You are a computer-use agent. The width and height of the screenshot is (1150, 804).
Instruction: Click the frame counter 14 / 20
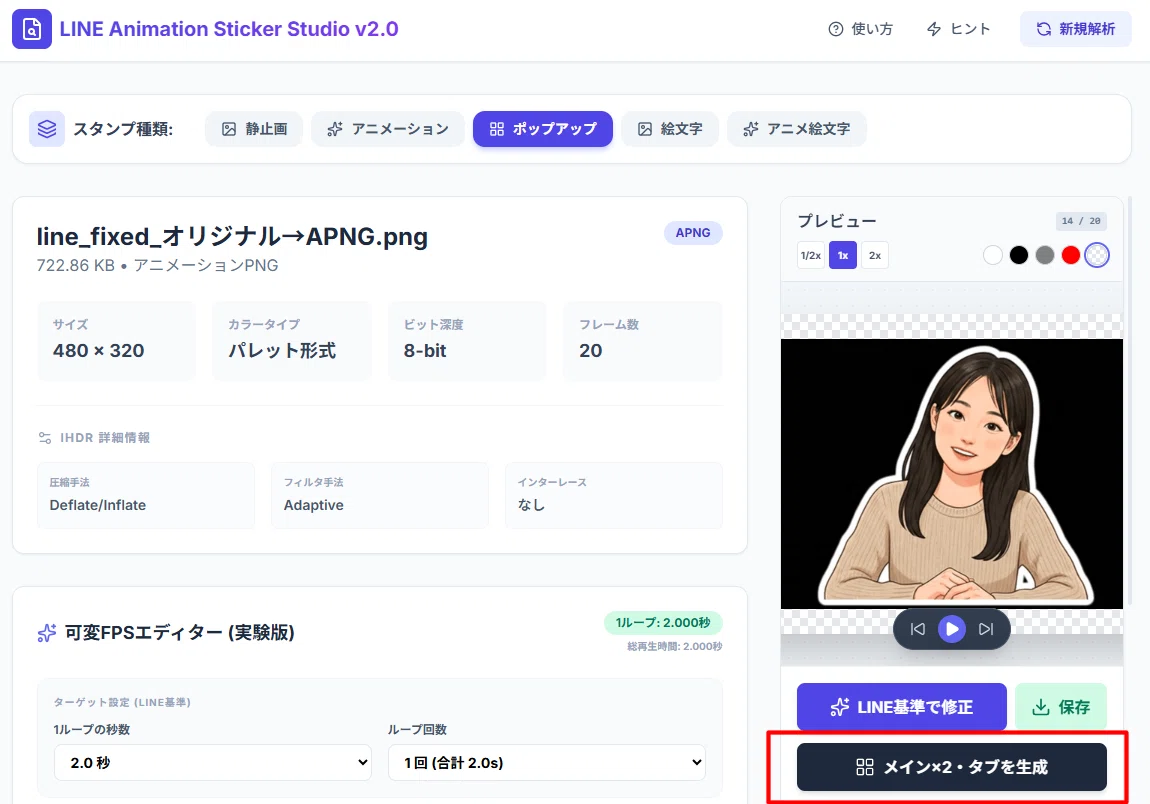(1081, 221)
